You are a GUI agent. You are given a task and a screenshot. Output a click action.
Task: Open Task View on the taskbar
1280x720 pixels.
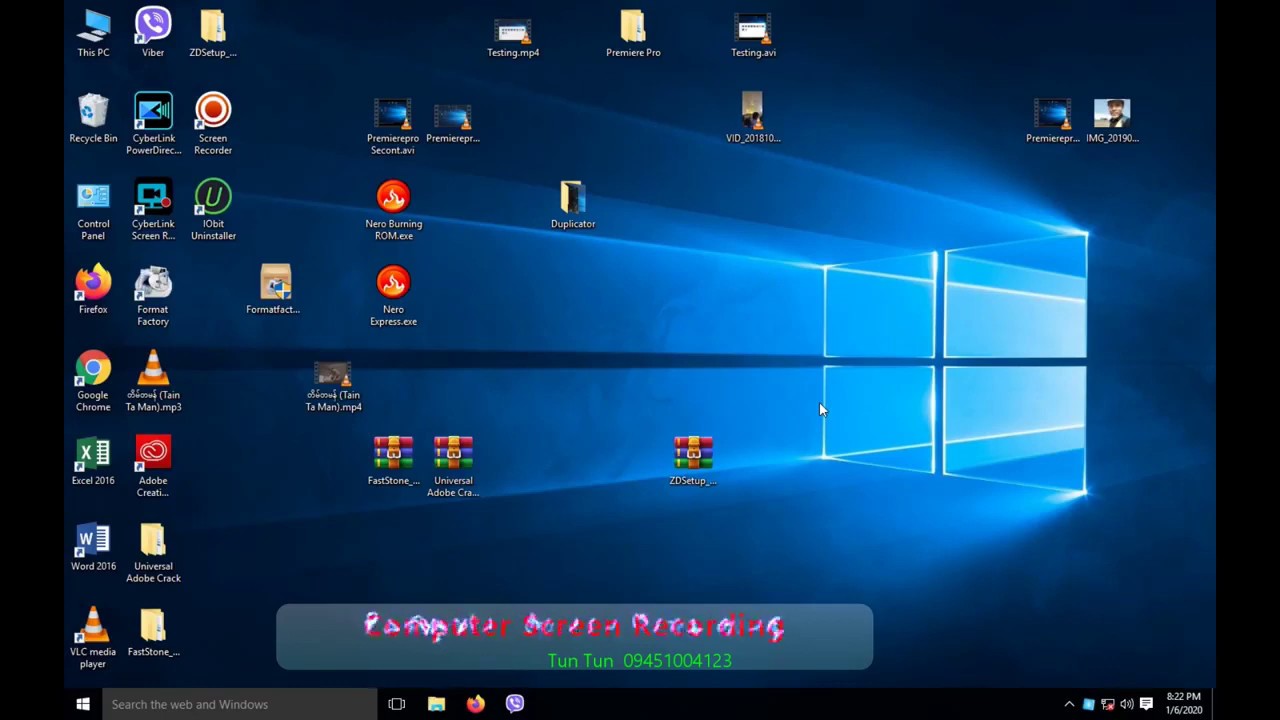click(x=396, y=704)
